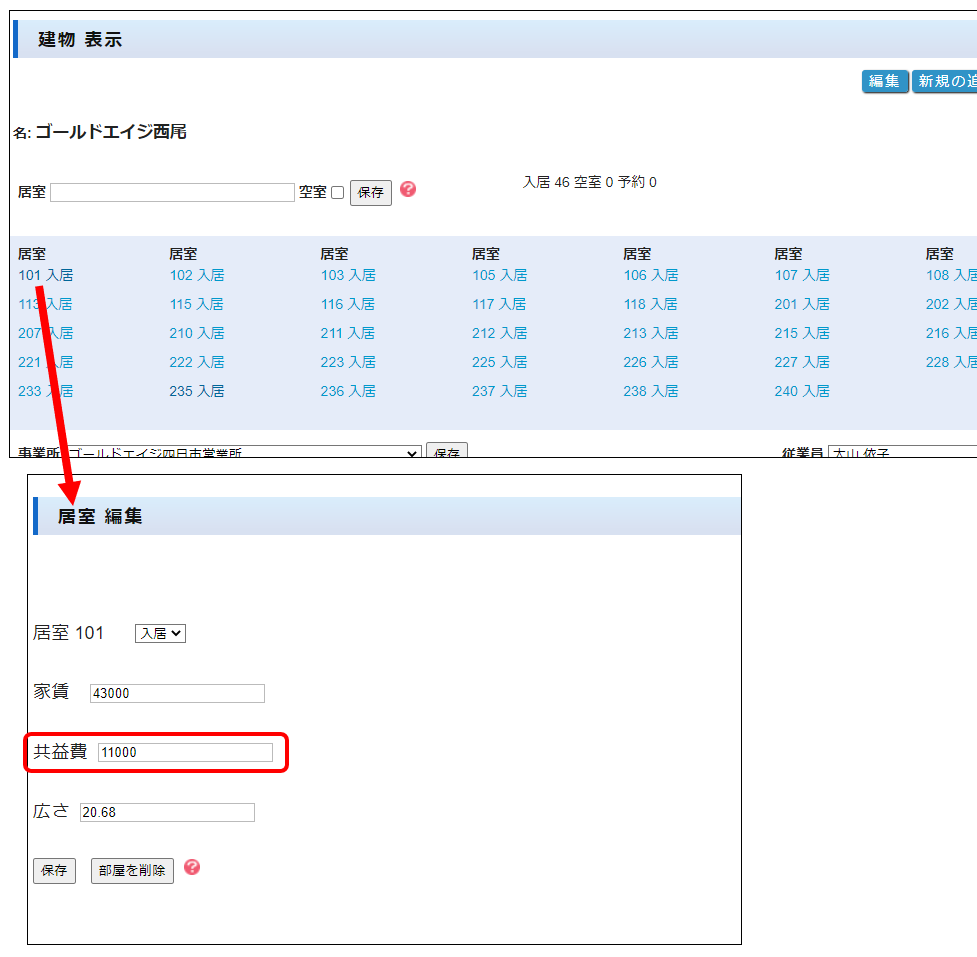
Task: Click the 共益費 field showing 11000
Action: pyautogui.click(x=185, y=753)
